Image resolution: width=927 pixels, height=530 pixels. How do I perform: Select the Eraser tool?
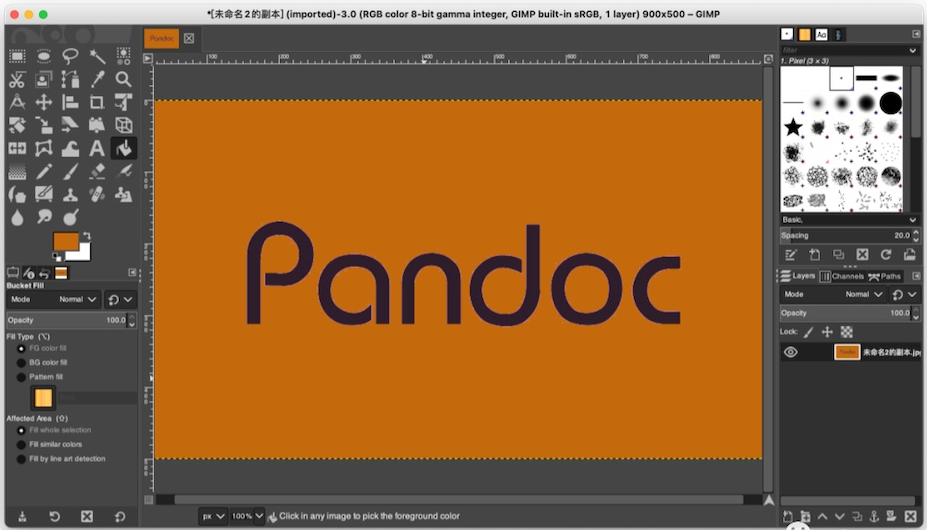(97, 172)
